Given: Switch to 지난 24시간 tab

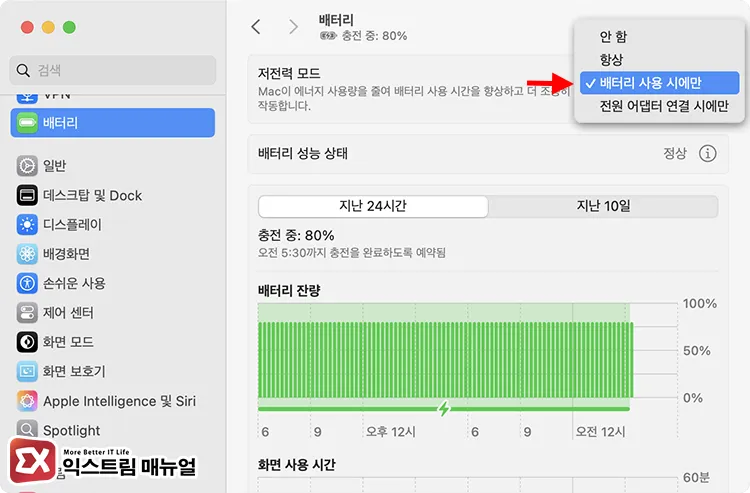Looking at the screenshot, I should pos(373,206).
